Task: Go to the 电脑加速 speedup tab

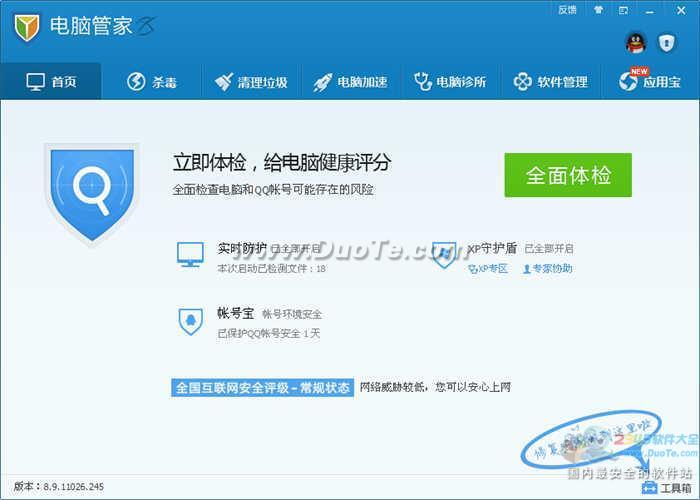Action: 351,82
